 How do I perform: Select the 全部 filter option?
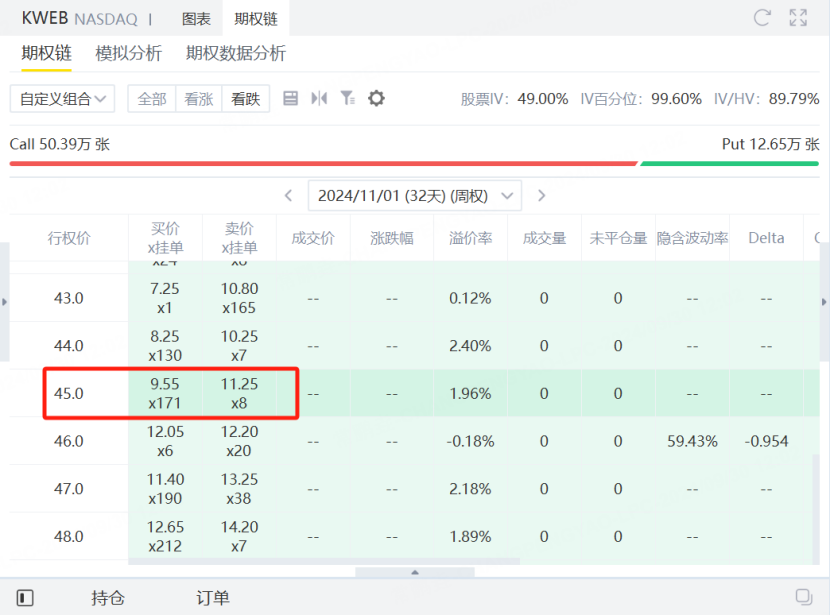[151, 98]
